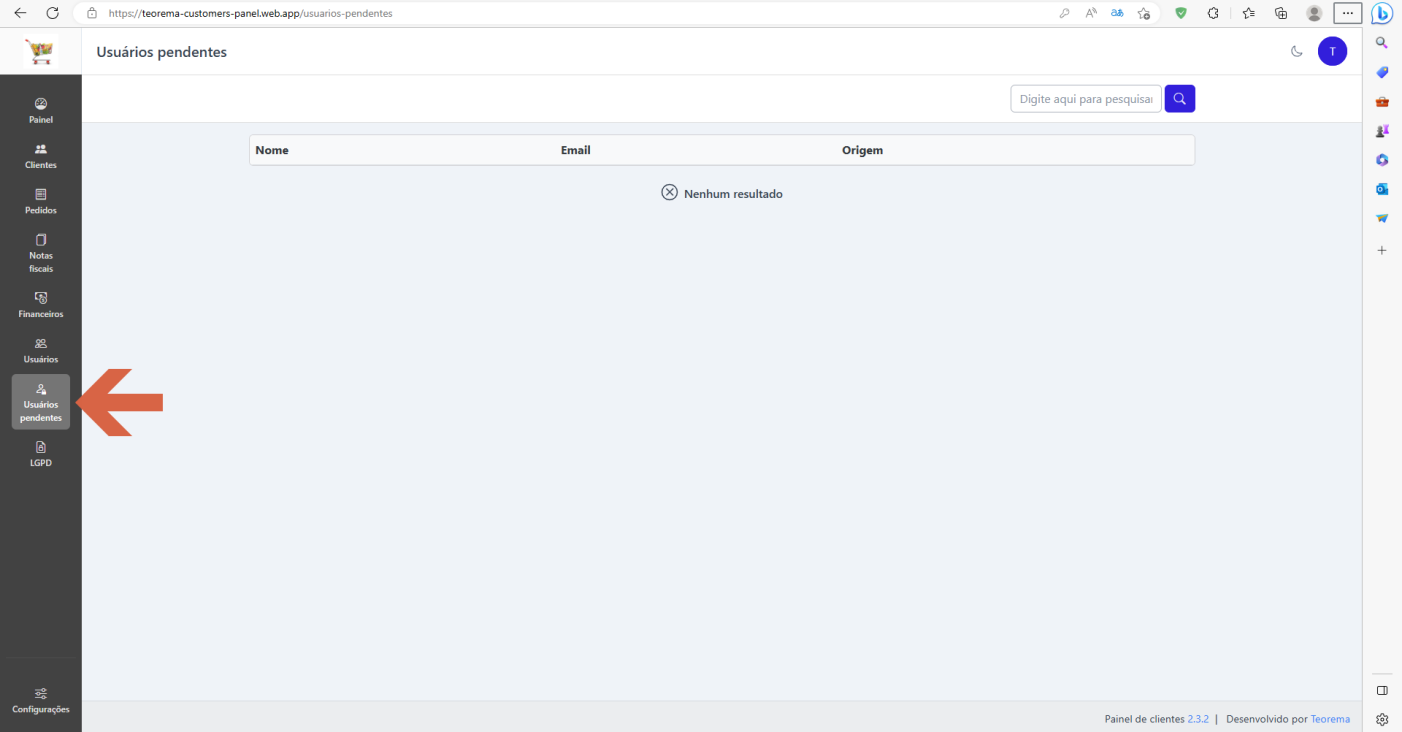1402x732 pixels.
Task: Click the translate icon in address bar
Action: coord(1117,14)
